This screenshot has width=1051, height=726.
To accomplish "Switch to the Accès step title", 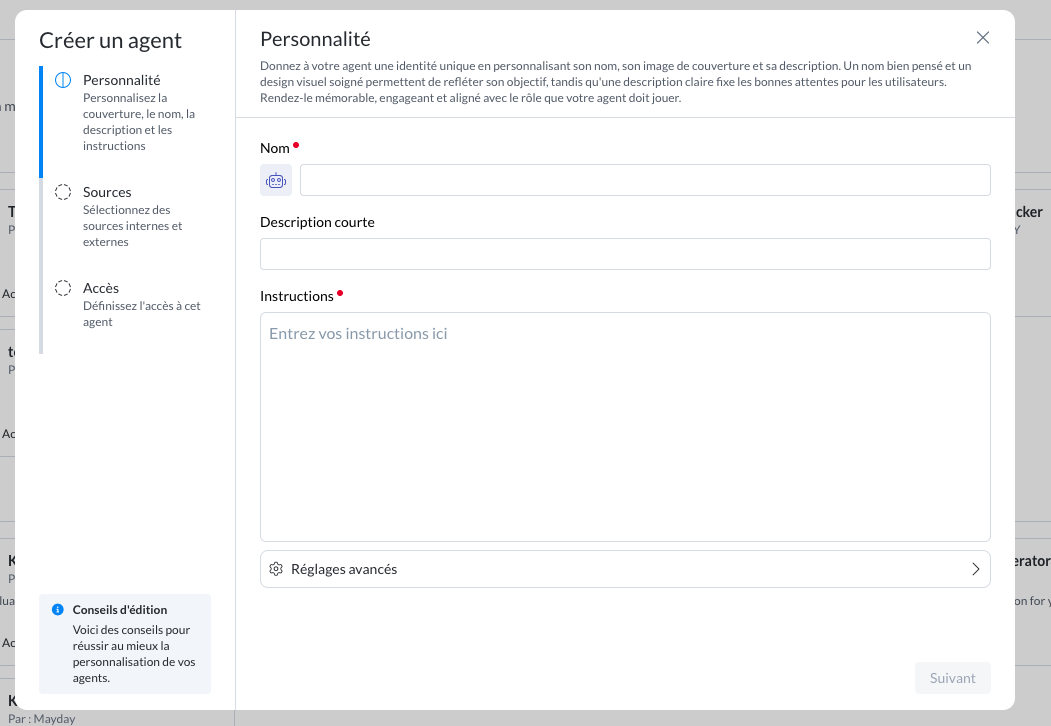I will point(101,288).
